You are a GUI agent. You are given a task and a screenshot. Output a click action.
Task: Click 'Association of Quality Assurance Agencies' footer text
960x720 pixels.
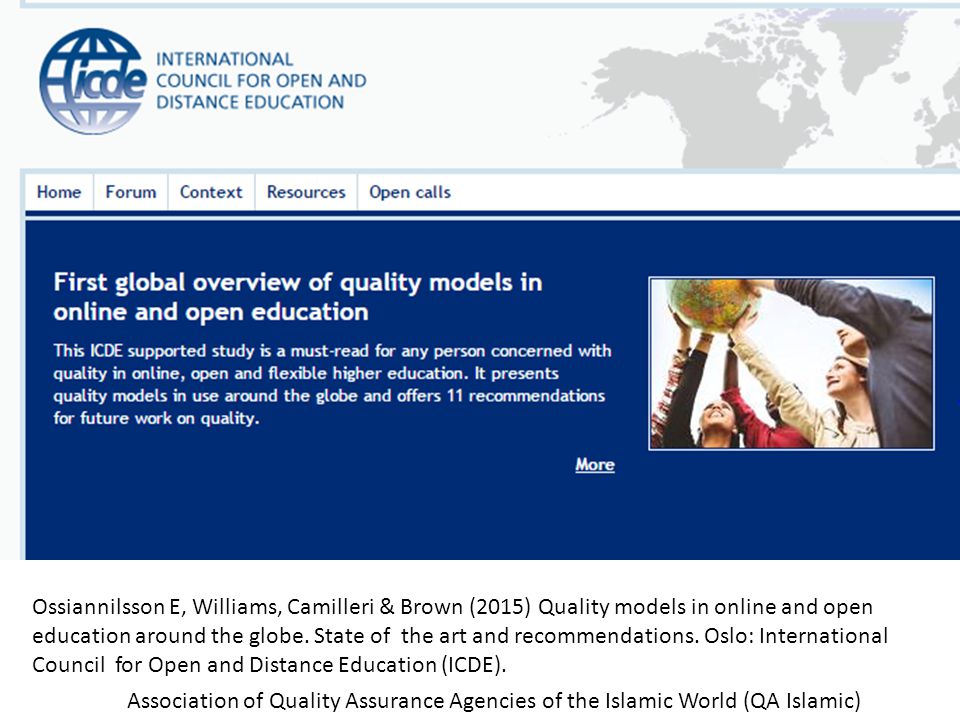pyautogui.click(x=493, y=700)
